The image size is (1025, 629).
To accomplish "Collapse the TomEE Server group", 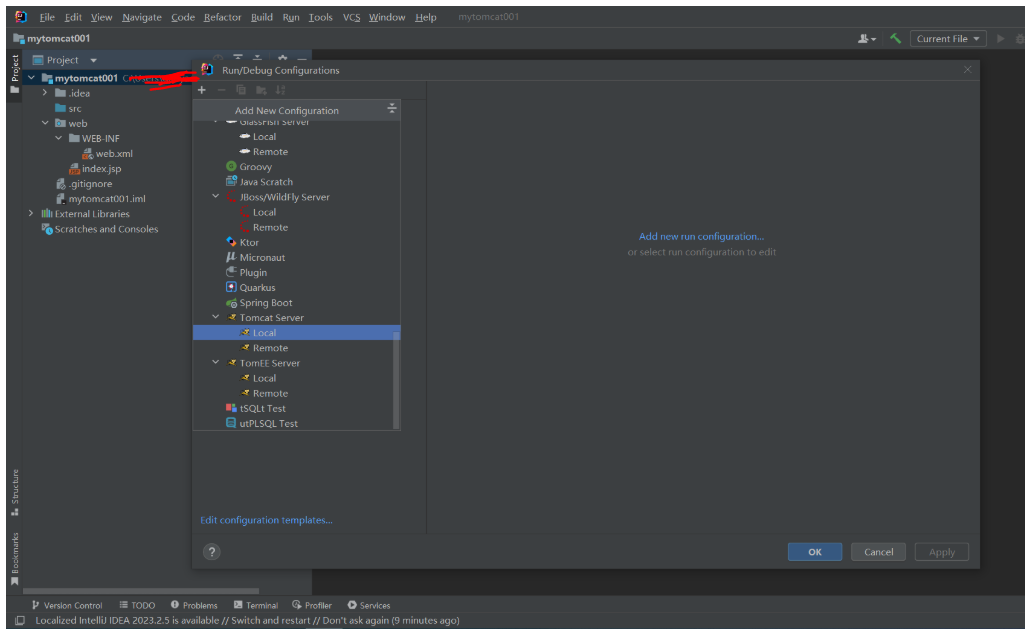I will click(216, 362).
